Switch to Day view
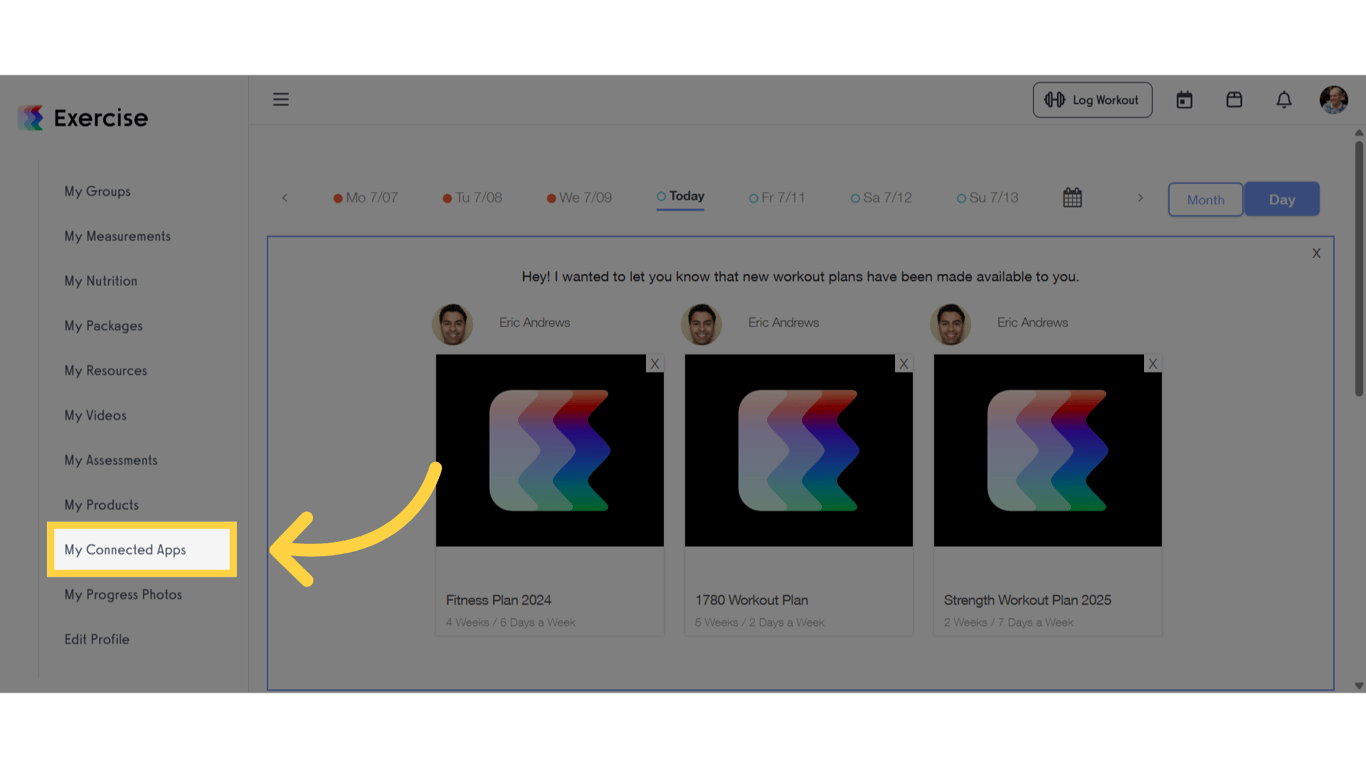 click(x=1282, y=199)
